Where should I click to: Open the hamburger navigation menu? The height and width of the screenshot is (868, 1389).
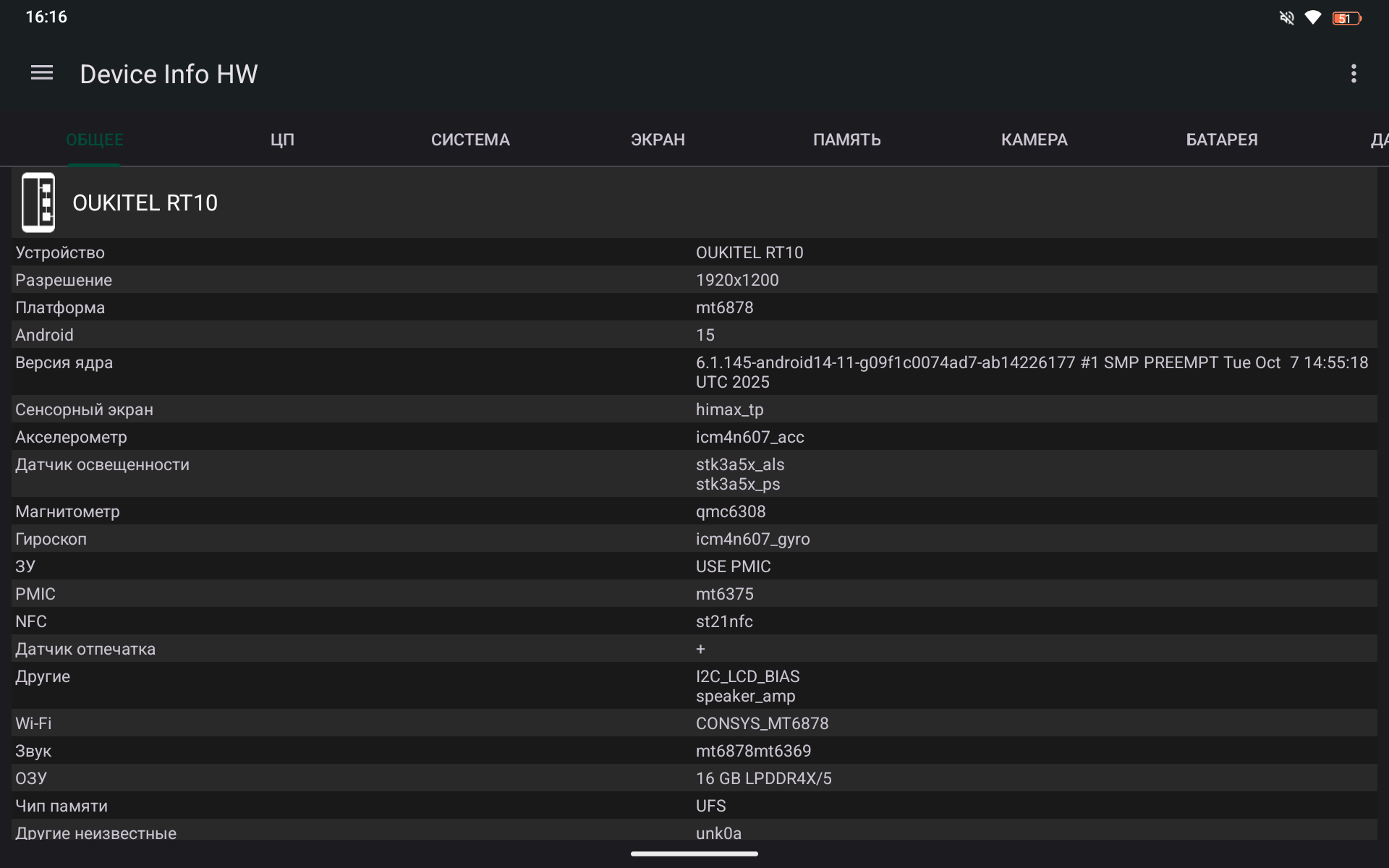pos(42,73)
